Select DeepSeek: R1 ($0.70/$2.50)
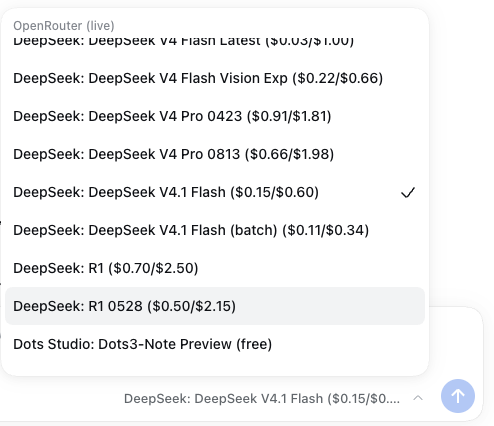Image resolution: width=494 pixels, height=426 pixels. tap(215, 268)
